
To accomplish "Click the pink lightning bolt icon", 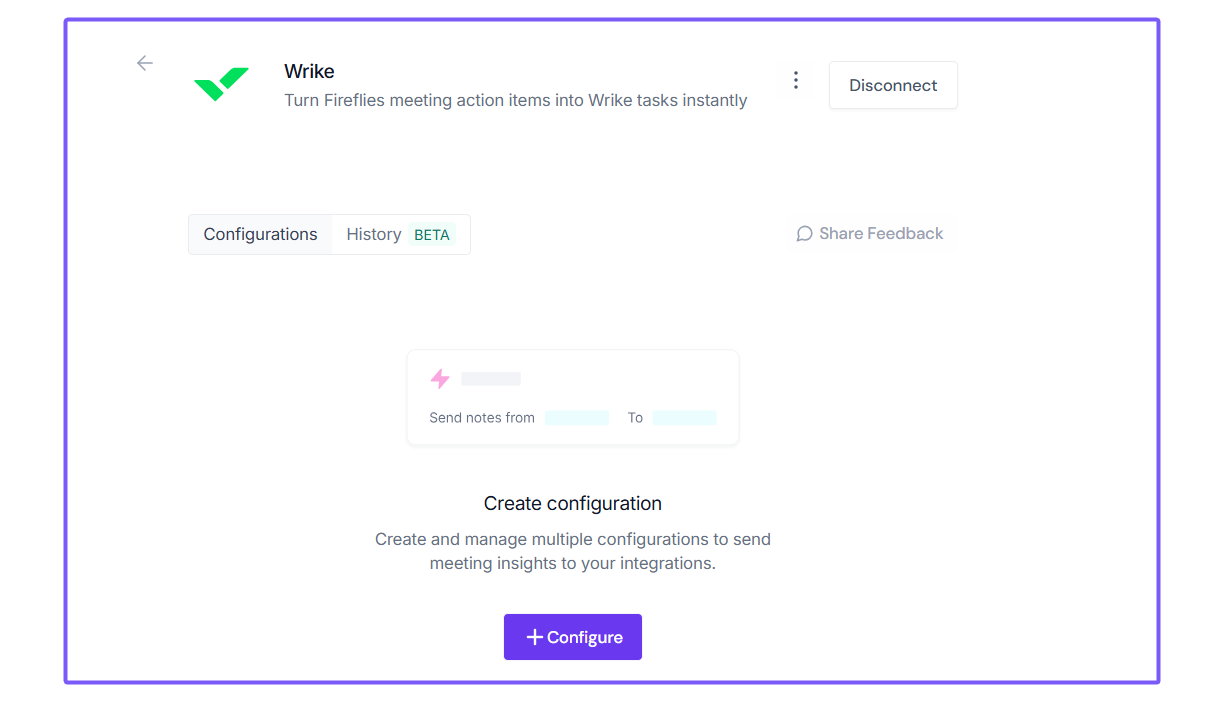I will 440,379.
